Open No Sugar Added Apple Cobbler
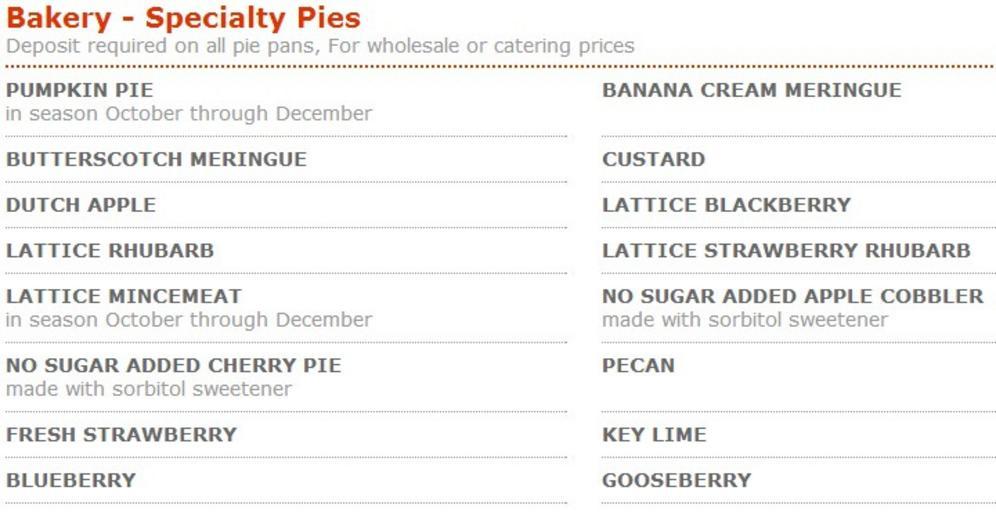 click(x=792, y=296)
